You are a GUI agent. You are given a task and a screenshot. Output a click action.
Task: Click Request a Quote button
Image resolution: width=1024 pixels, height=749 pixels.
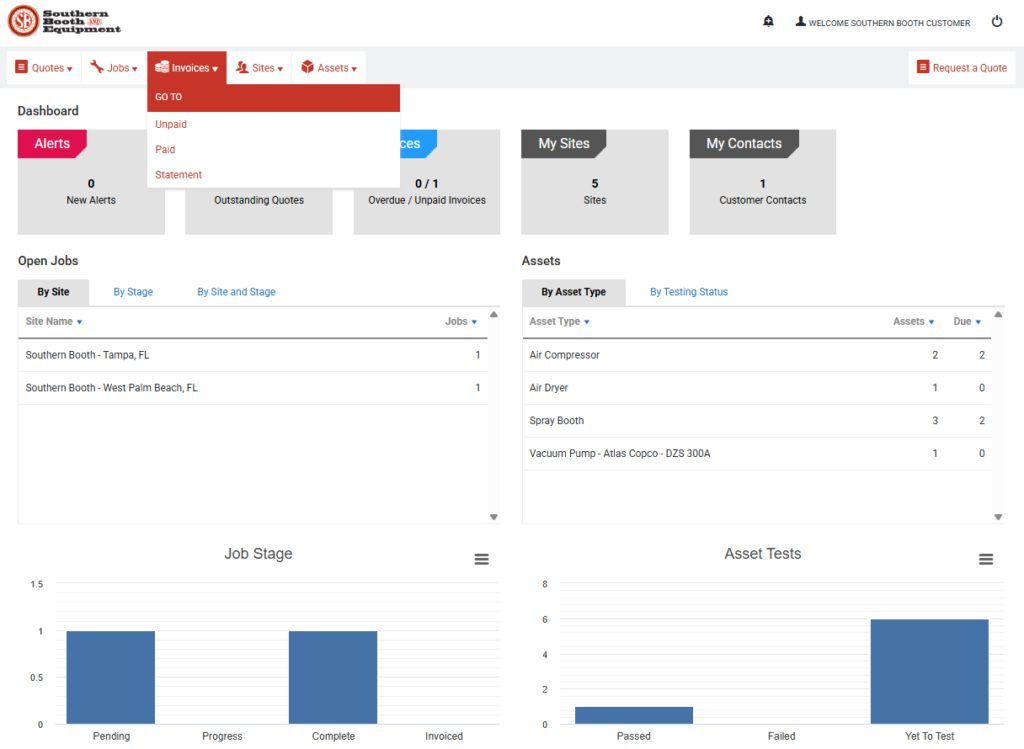click(962, 68)
